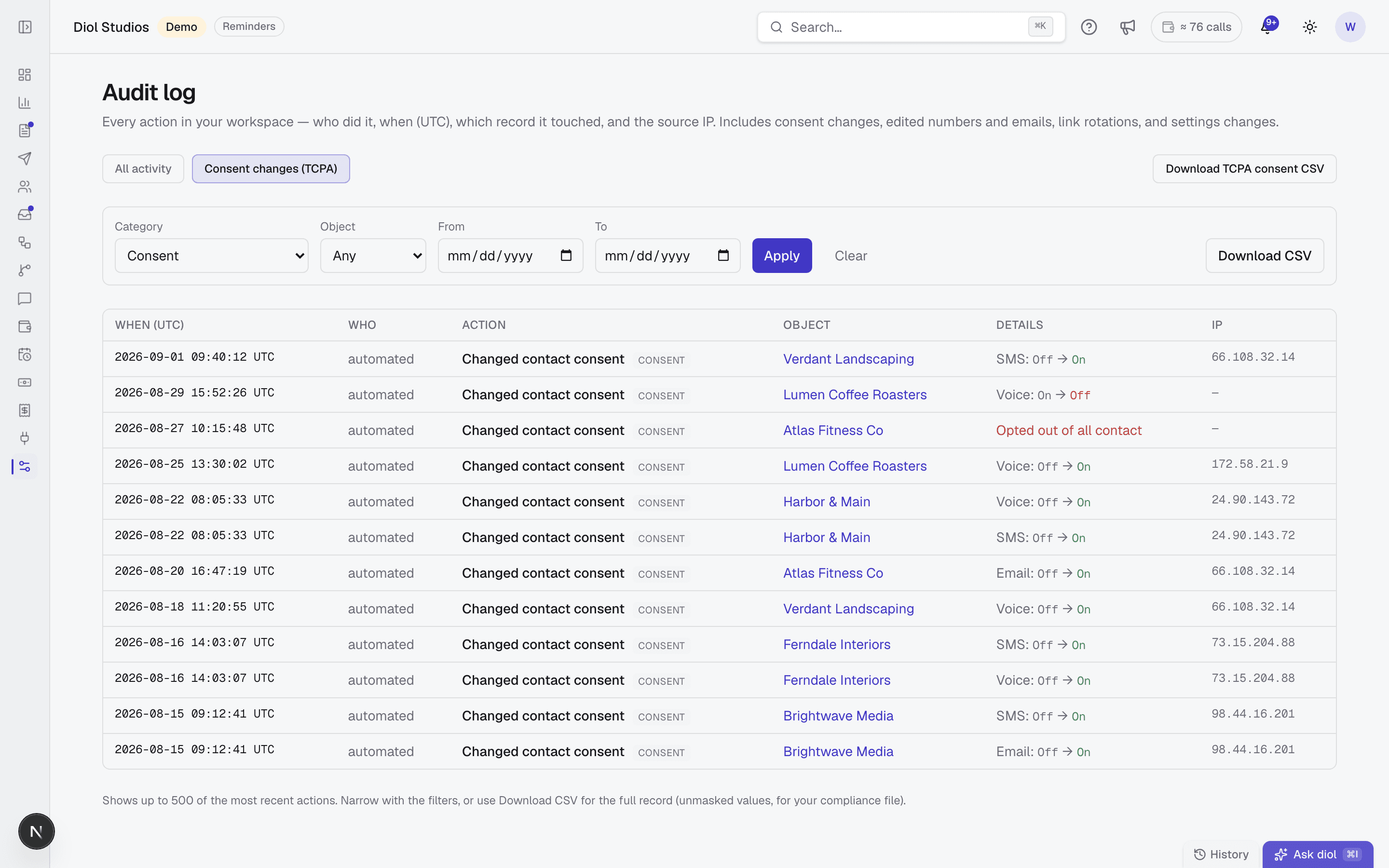Click the Reminders pill in header

click(x=249, y=27)
